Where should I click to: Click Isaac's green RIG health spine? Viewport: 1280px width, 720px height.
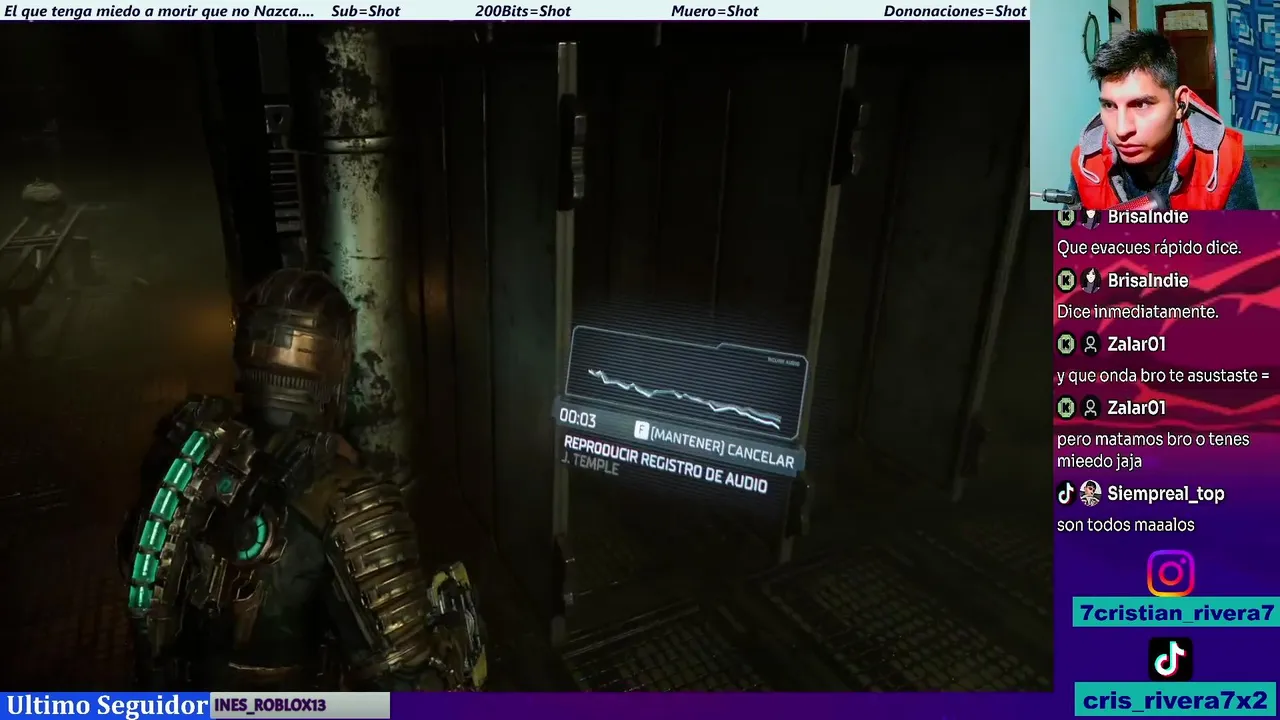[x=165, y=520]
